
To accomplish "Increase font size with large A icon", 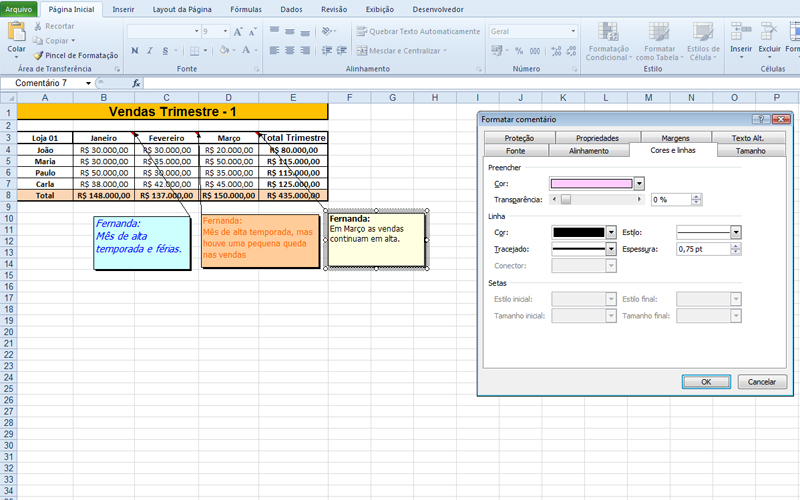I will pyautogui.click(x=238, y=32).
